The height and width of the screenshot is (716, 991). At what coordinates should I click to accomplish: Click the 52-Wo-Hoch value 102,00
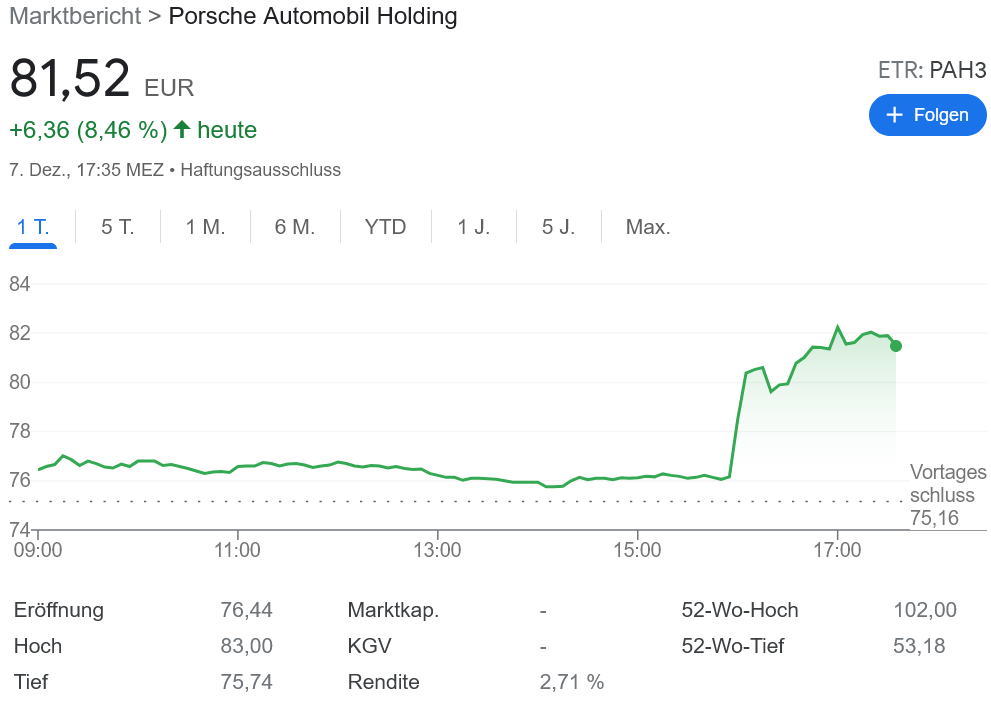coord(924,610)
